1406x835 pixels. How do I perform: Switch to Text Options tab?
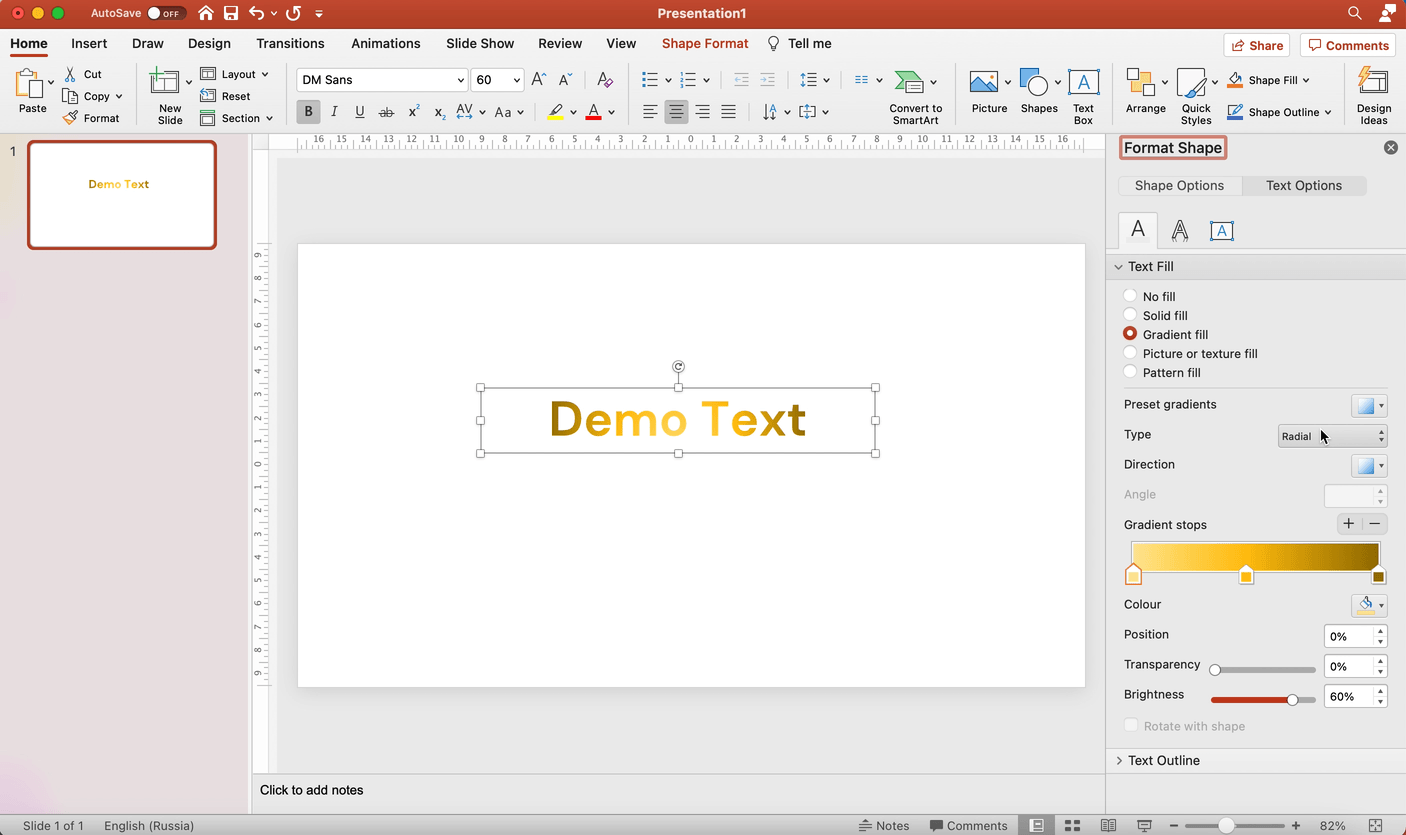1304,185
